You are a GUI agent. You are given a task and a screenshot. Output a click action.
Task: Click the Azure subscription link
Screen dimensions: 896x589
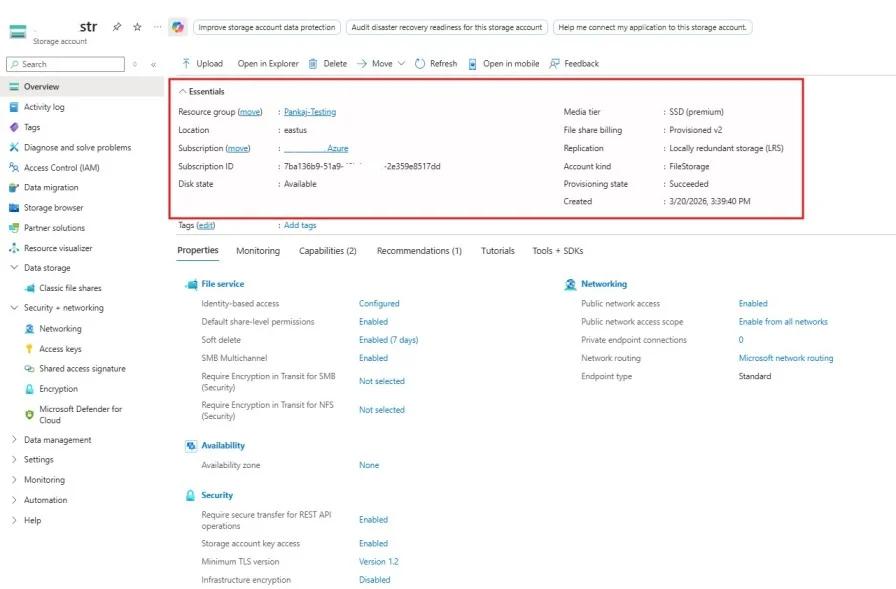(316, 149)
